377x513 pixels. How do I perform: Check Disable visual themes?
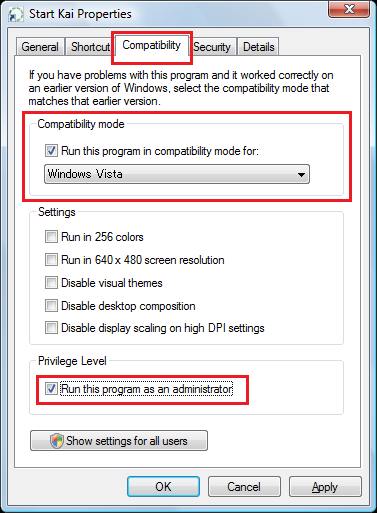[51, 283]
